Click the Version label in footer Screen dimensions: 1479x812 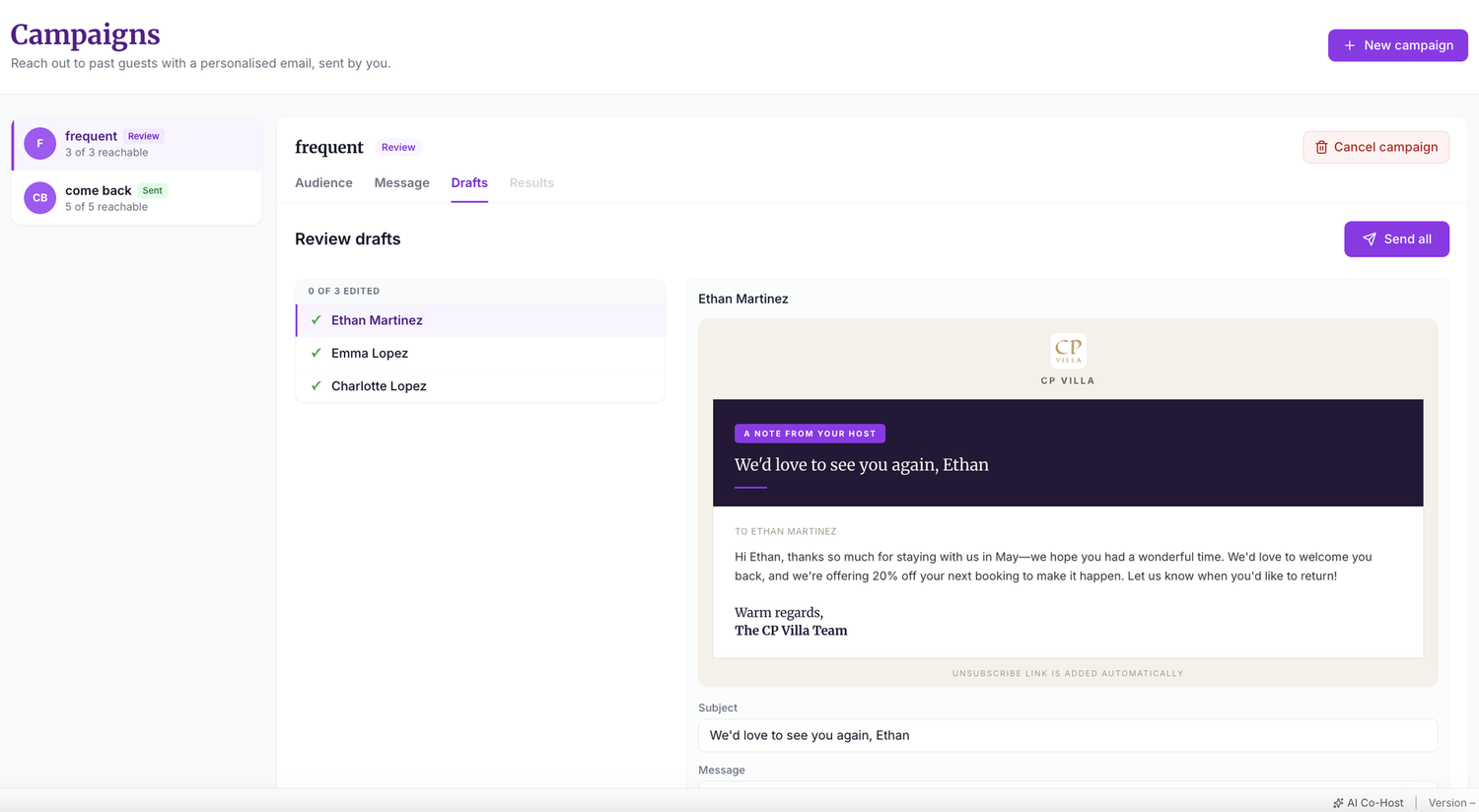[1451, 803]
